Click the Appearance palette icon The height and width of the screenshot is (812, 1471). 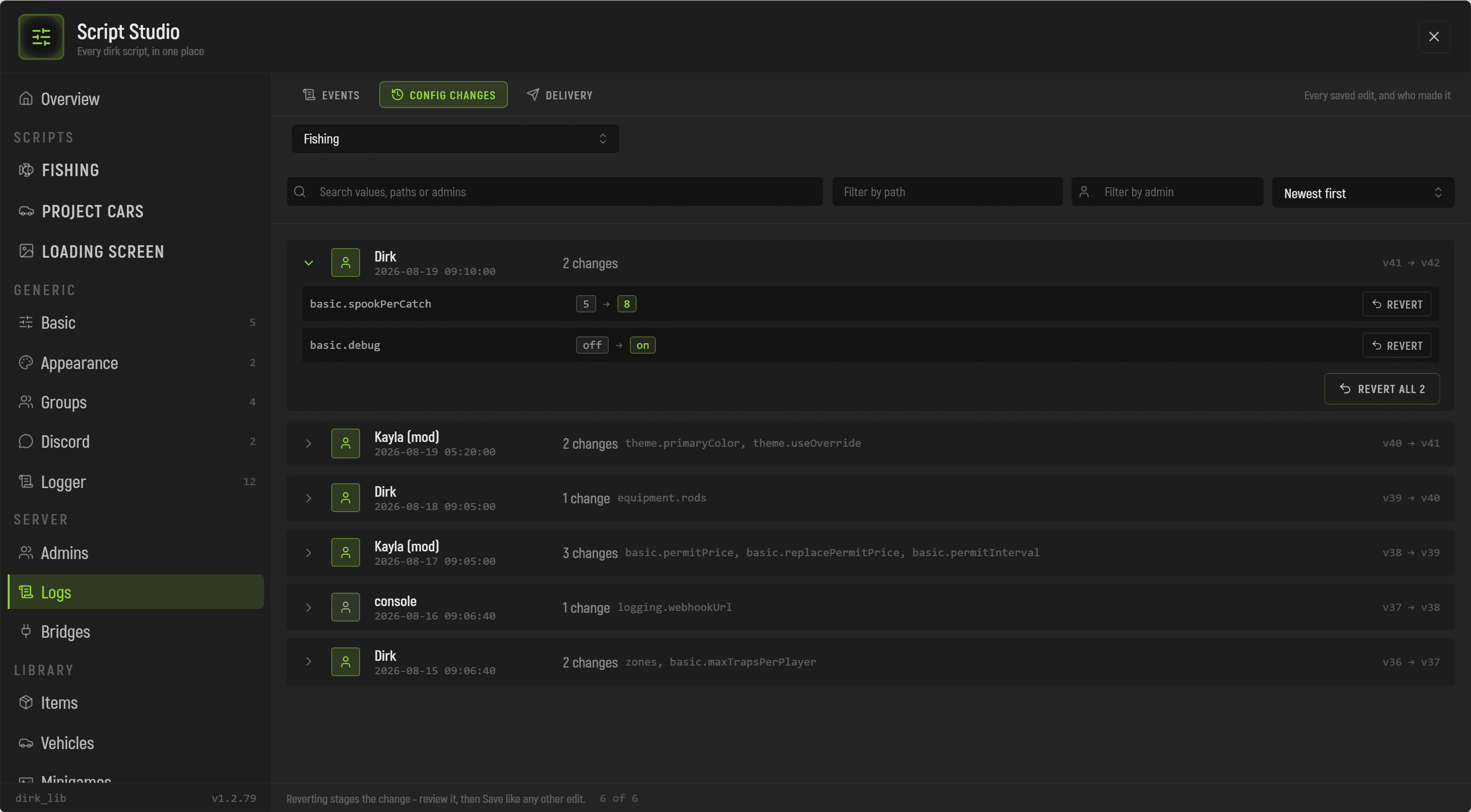tap(26, 363)
